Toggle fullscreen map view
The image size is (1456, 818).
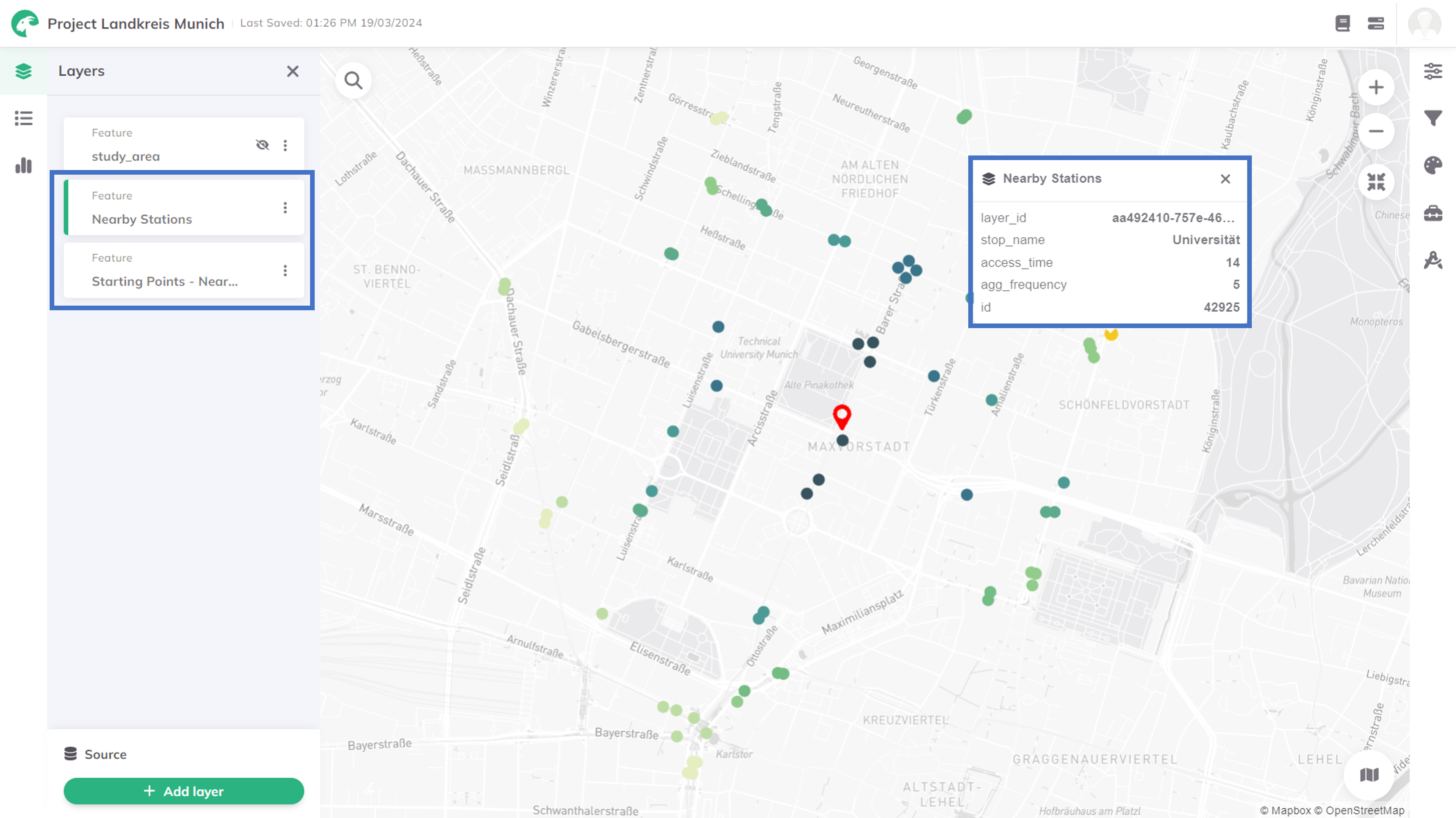[x=1376, y=182]
